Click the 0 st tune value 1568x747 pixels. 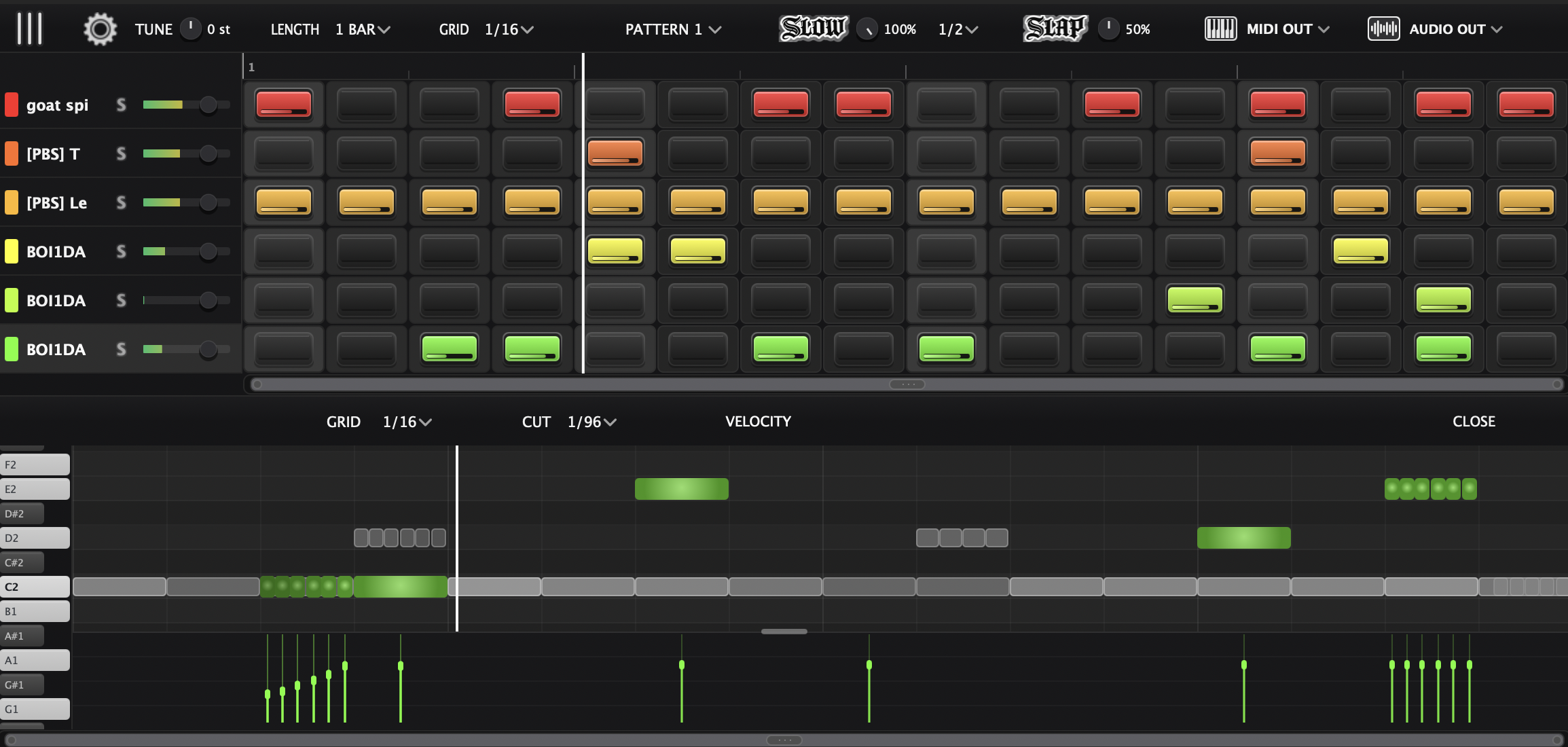[218, 29]
